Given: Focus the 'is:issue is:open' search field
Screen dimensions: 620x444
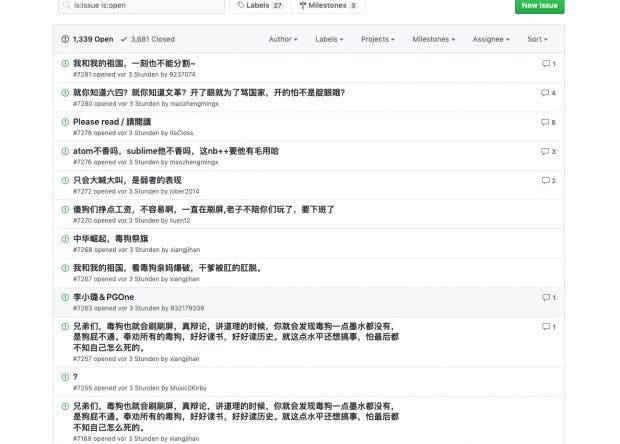Looking at the screenshot, I should tap(141, 6).
